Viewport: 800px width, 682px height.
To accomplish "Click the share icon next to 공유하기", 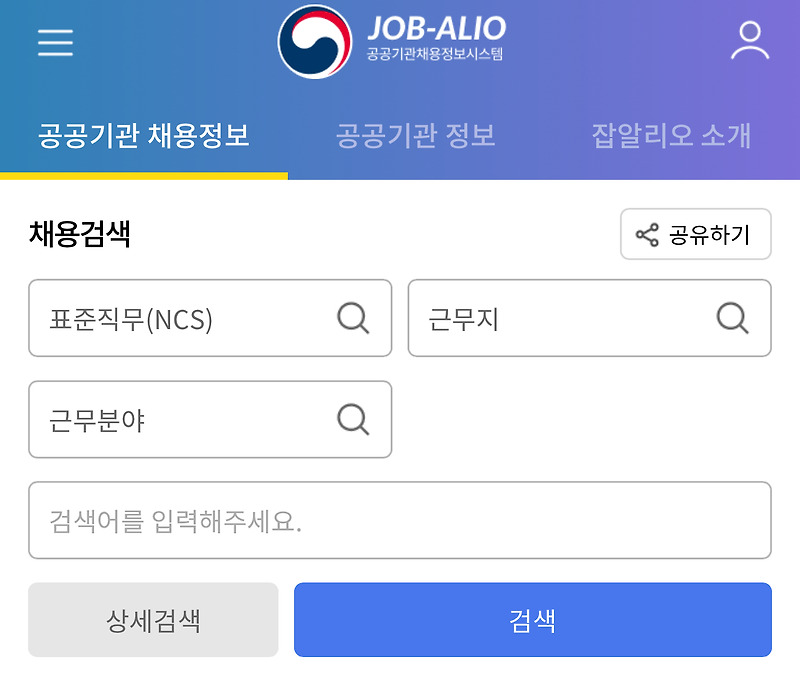I will click(646, 233).
